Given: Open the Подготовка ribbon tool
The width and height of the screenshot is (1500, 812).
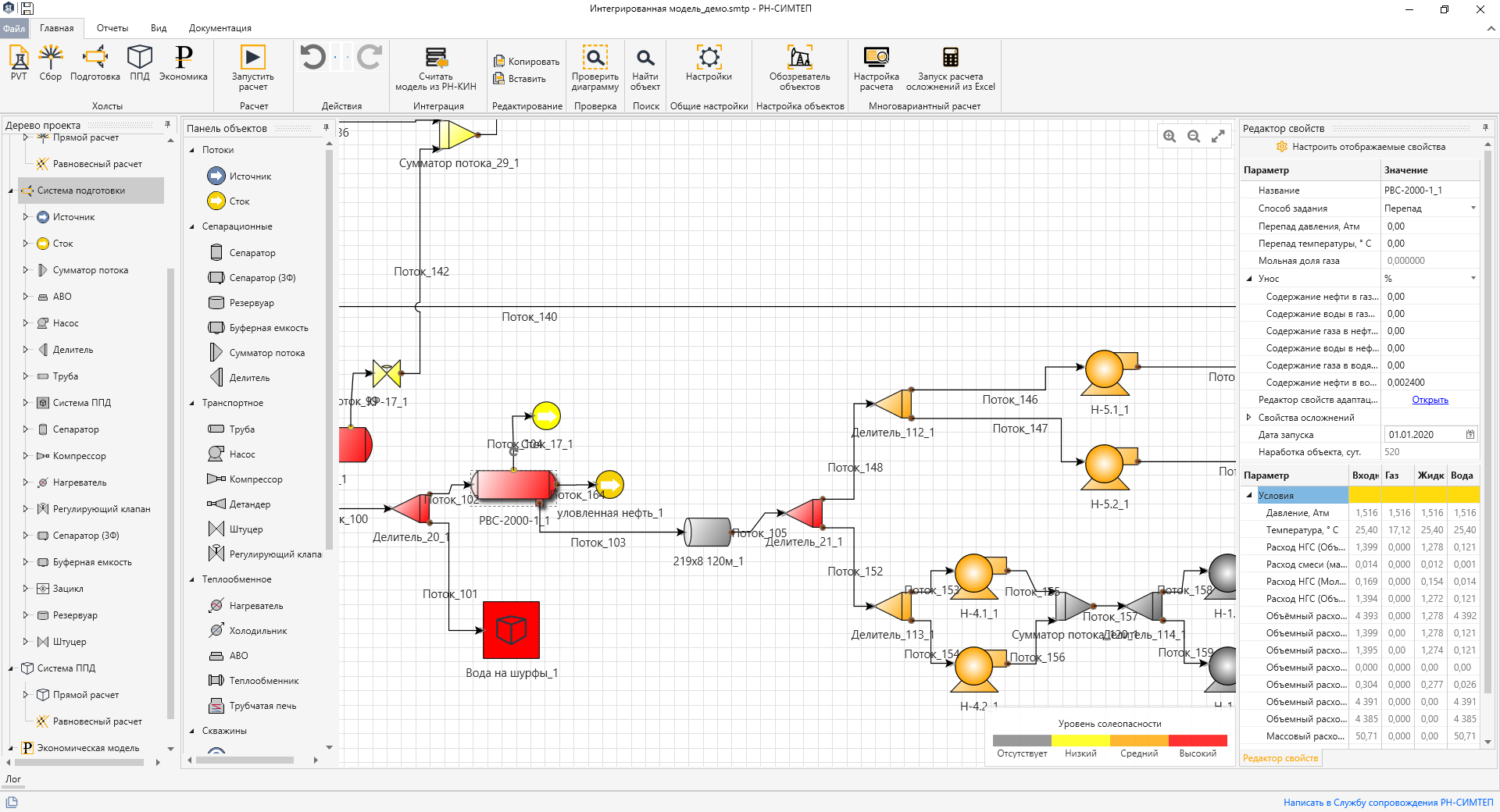Looking at the screenshot, I should (x=95, y=63).
